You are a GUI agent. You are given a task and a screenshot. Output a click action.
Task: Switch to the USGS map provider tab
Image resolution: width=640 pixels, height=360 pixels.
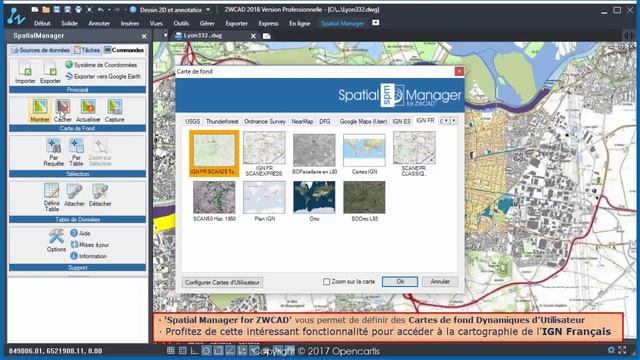click(x=192, y=121)
